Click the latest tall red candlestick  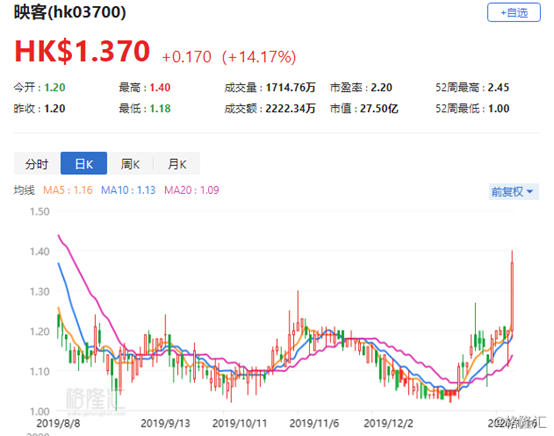pos(512,296)
